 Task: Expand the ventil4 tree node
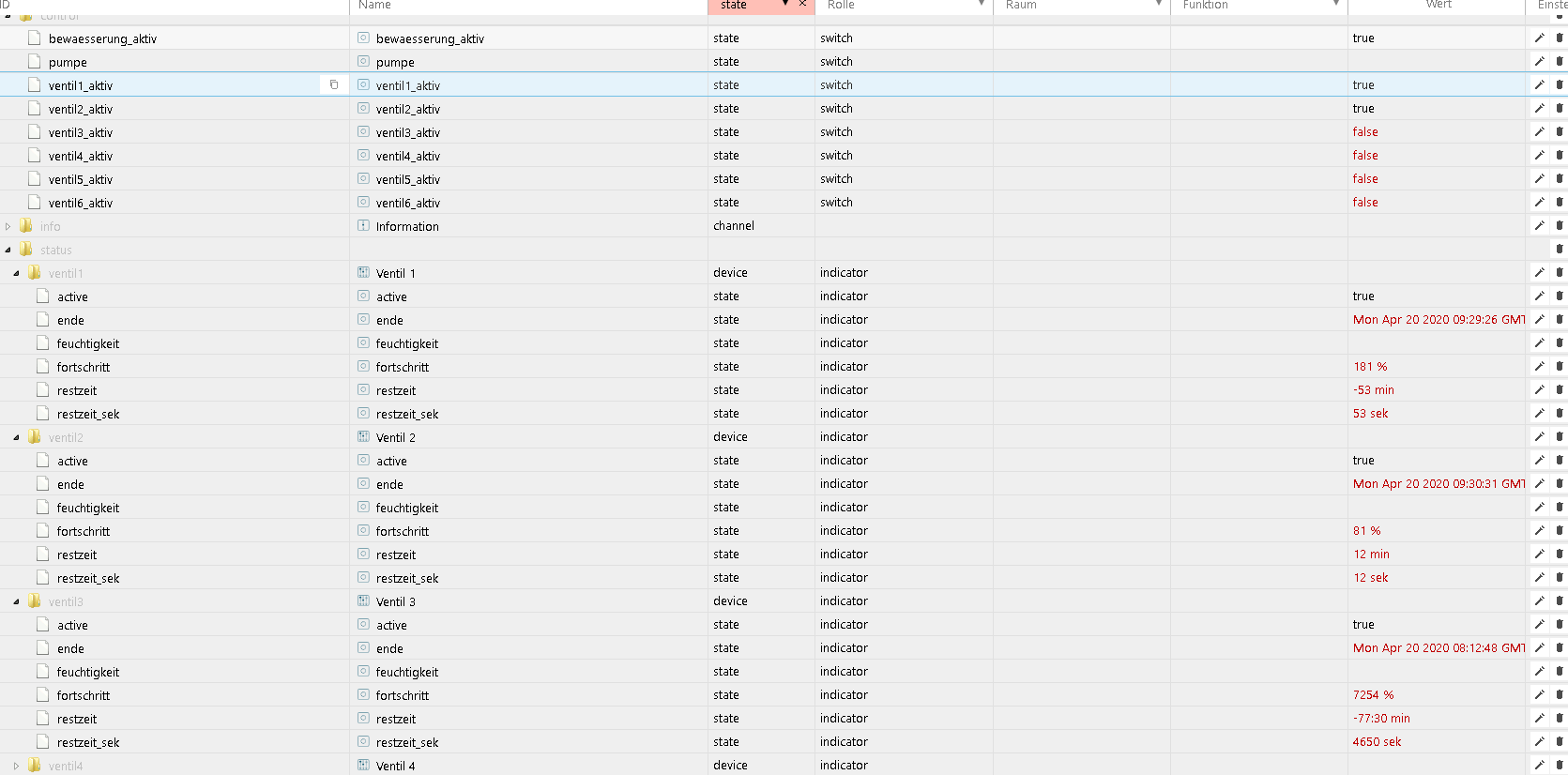tap(16, 766)
